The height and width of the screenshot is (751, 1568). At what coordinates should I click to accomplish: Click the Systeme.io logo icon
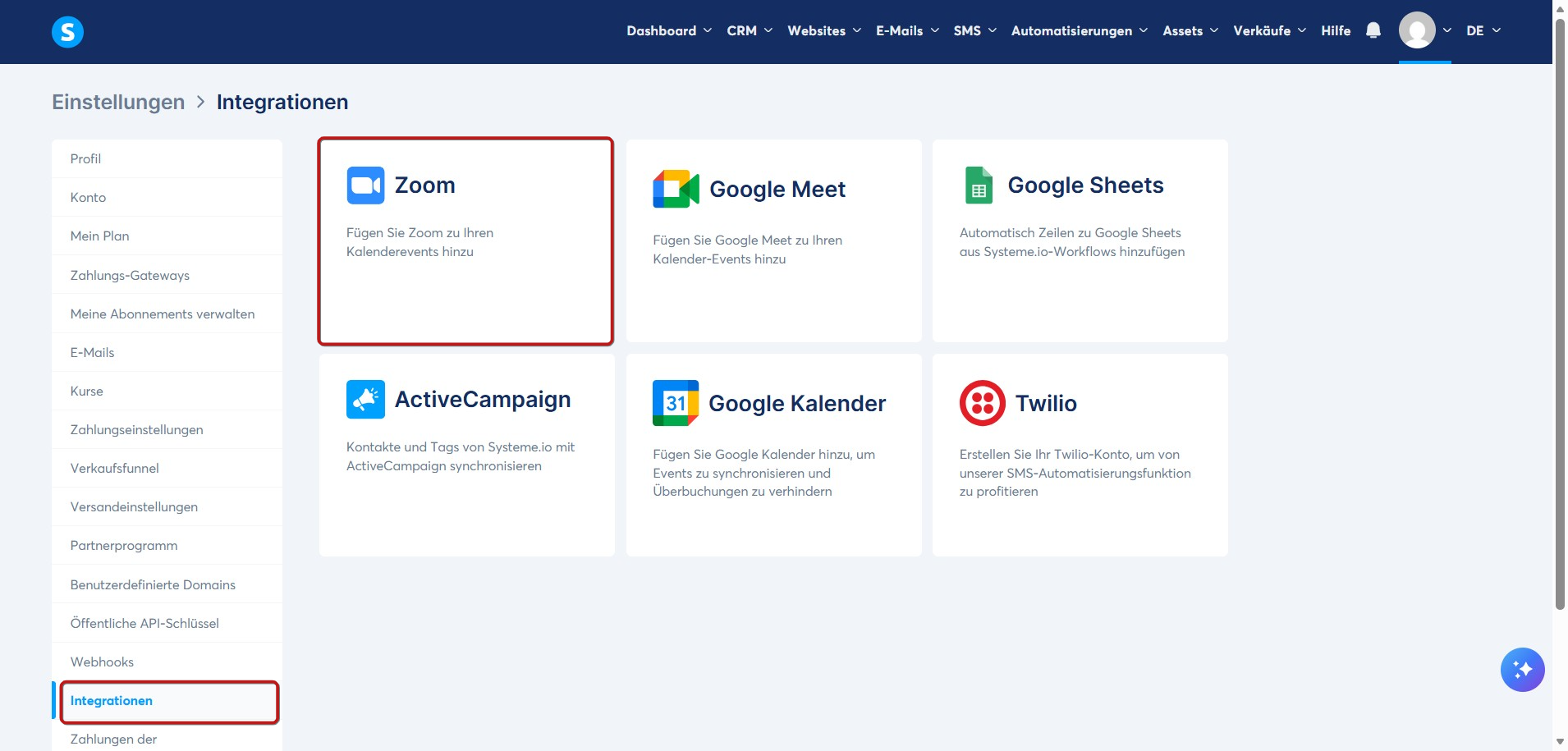tap(67, 31)
